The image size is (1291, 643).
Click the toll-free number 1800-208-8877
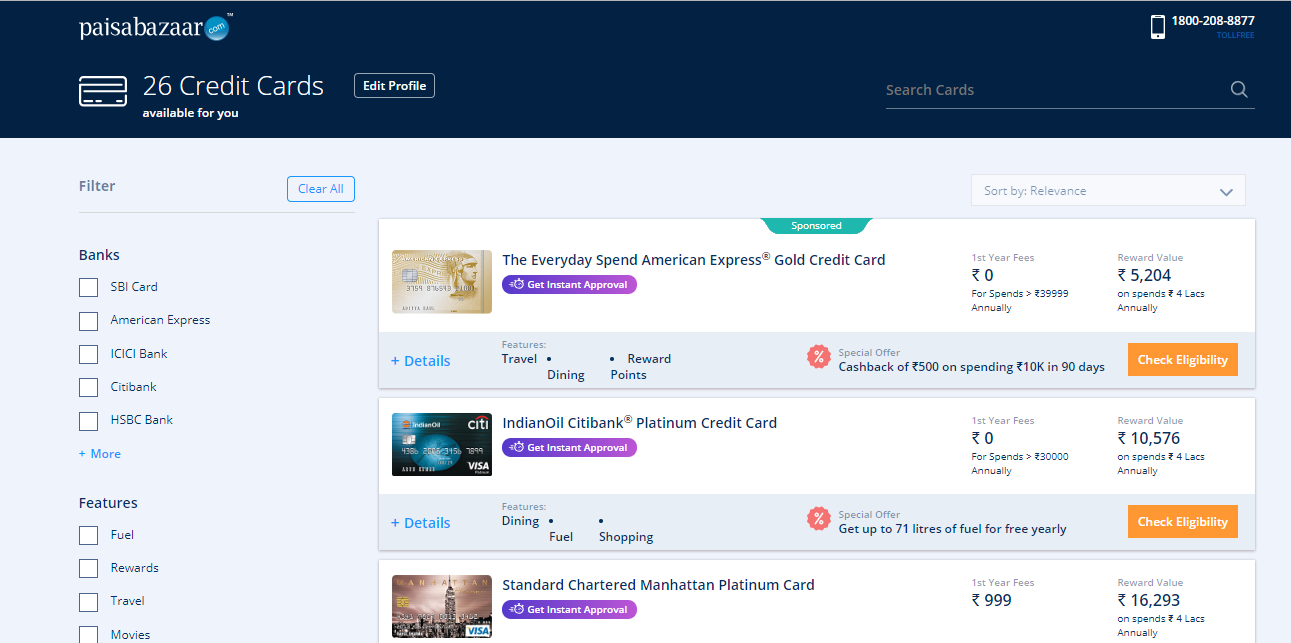[x=1213, y=21]
